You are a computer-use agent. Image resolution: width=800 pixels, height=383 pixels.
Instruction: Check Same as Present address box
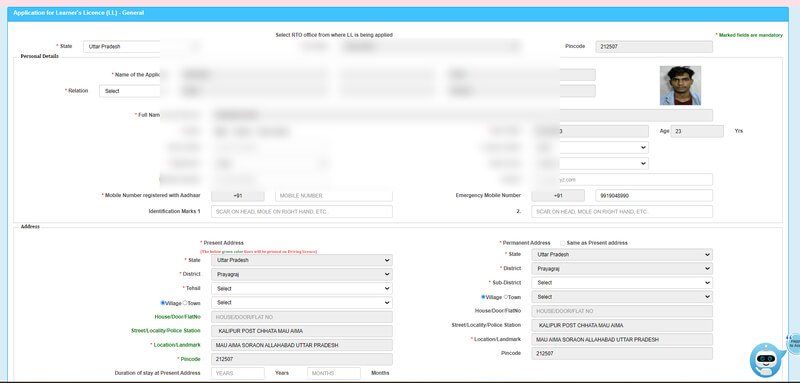pyautogui.click(x=562, y=243)
